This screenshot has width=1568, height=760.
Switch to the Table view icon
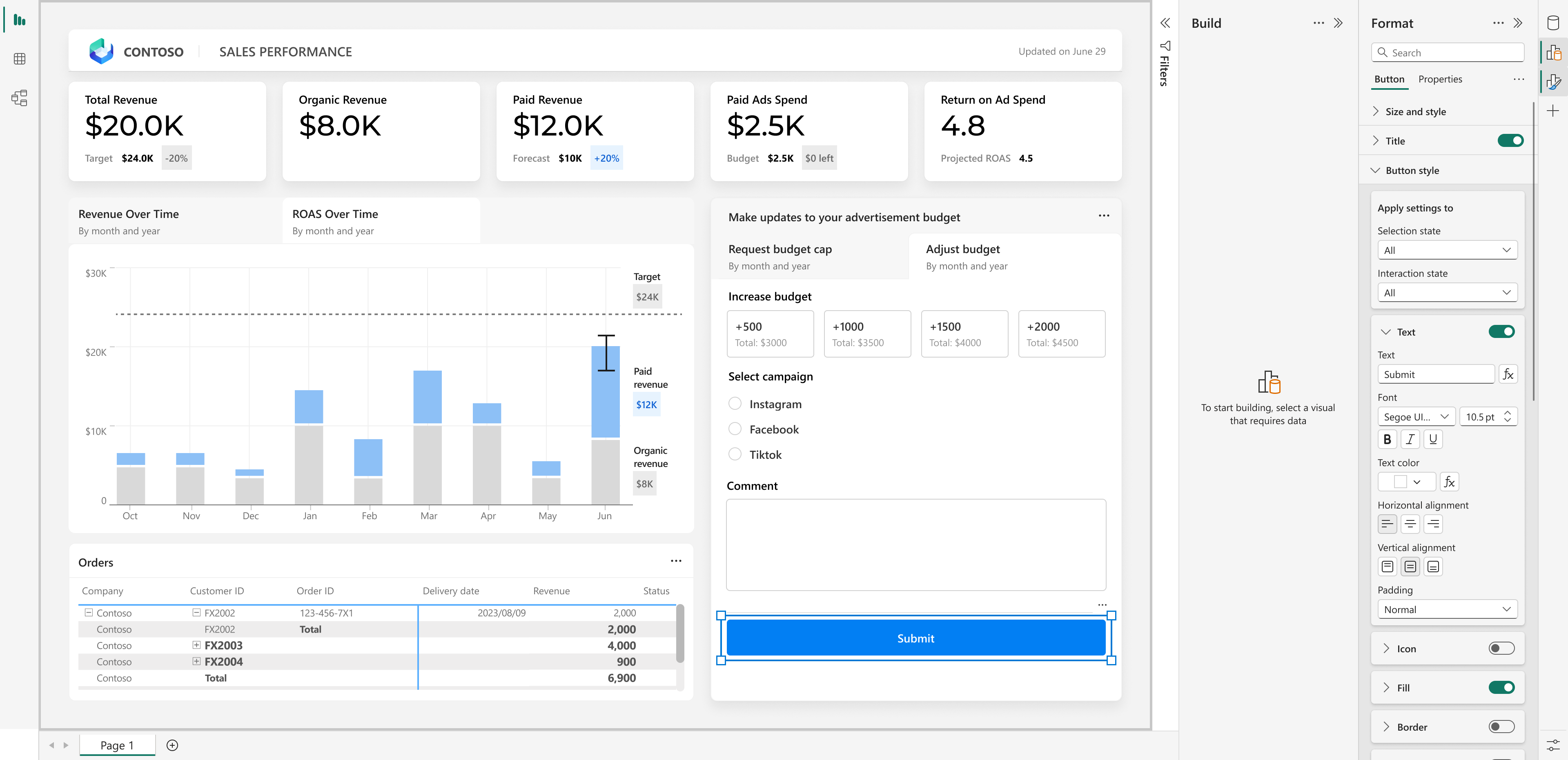click(20, 59)
